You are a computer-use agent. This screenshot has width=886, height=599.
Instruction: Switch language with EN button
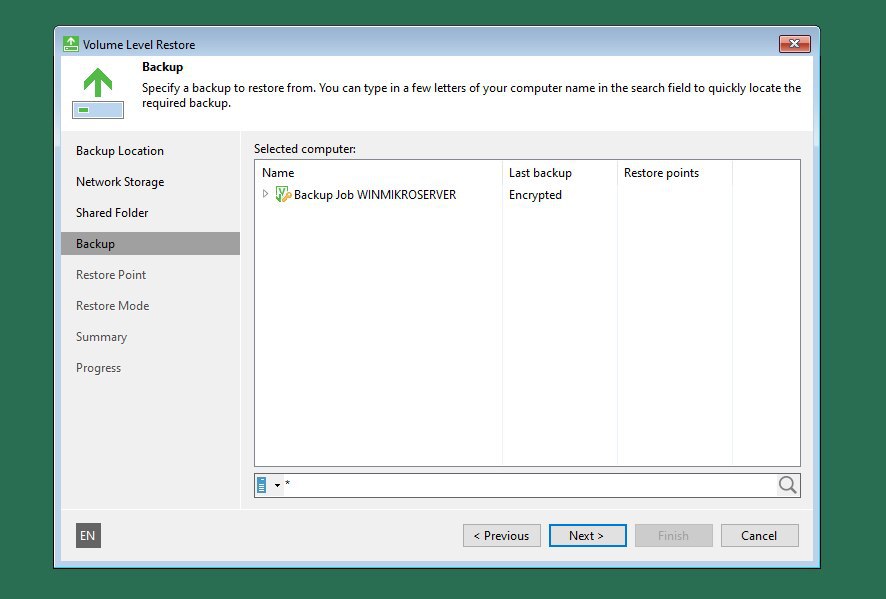(x=88, y=536)
